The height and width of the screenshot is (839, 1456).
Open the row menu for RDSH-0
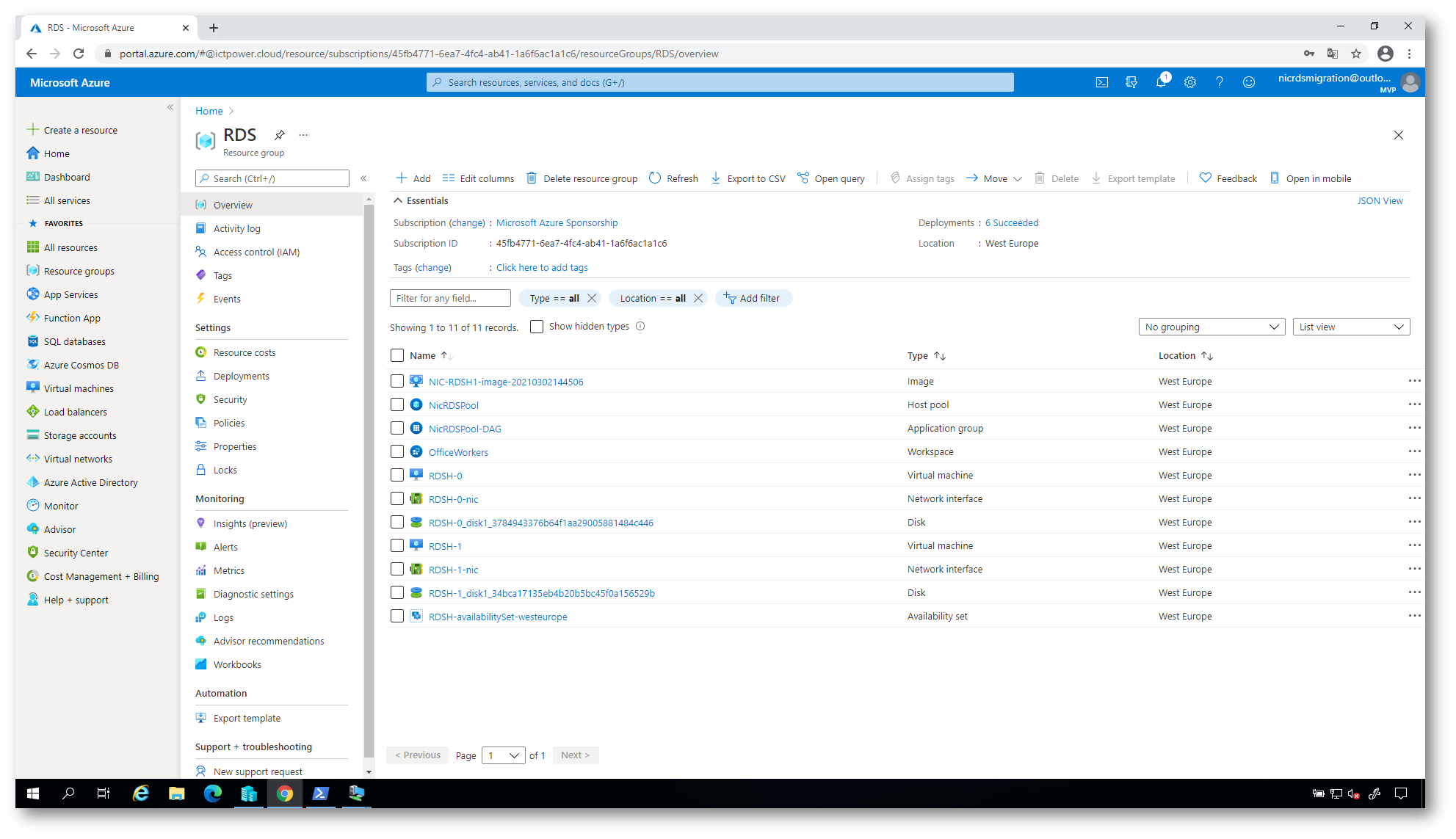1415,475
